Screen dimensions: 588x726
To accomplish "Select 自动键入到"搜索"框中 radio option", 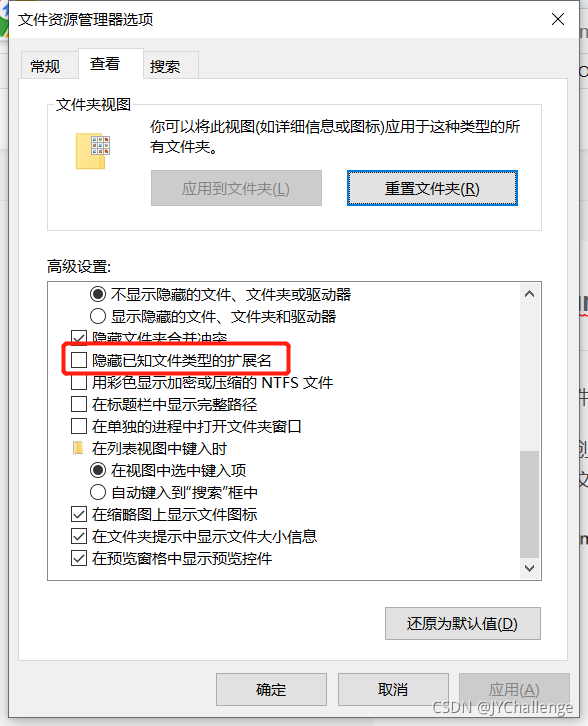I will [98, 492].
